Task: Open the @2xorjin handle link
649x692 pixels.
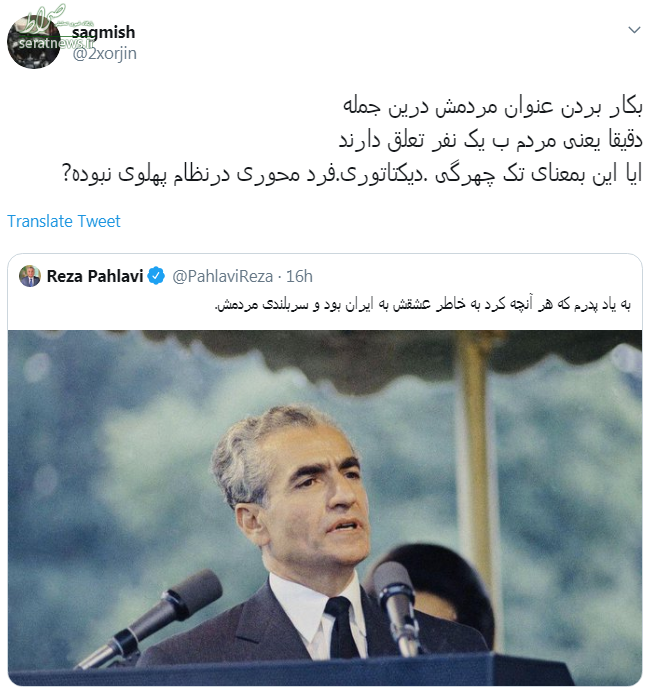Action: click(105, 53)
